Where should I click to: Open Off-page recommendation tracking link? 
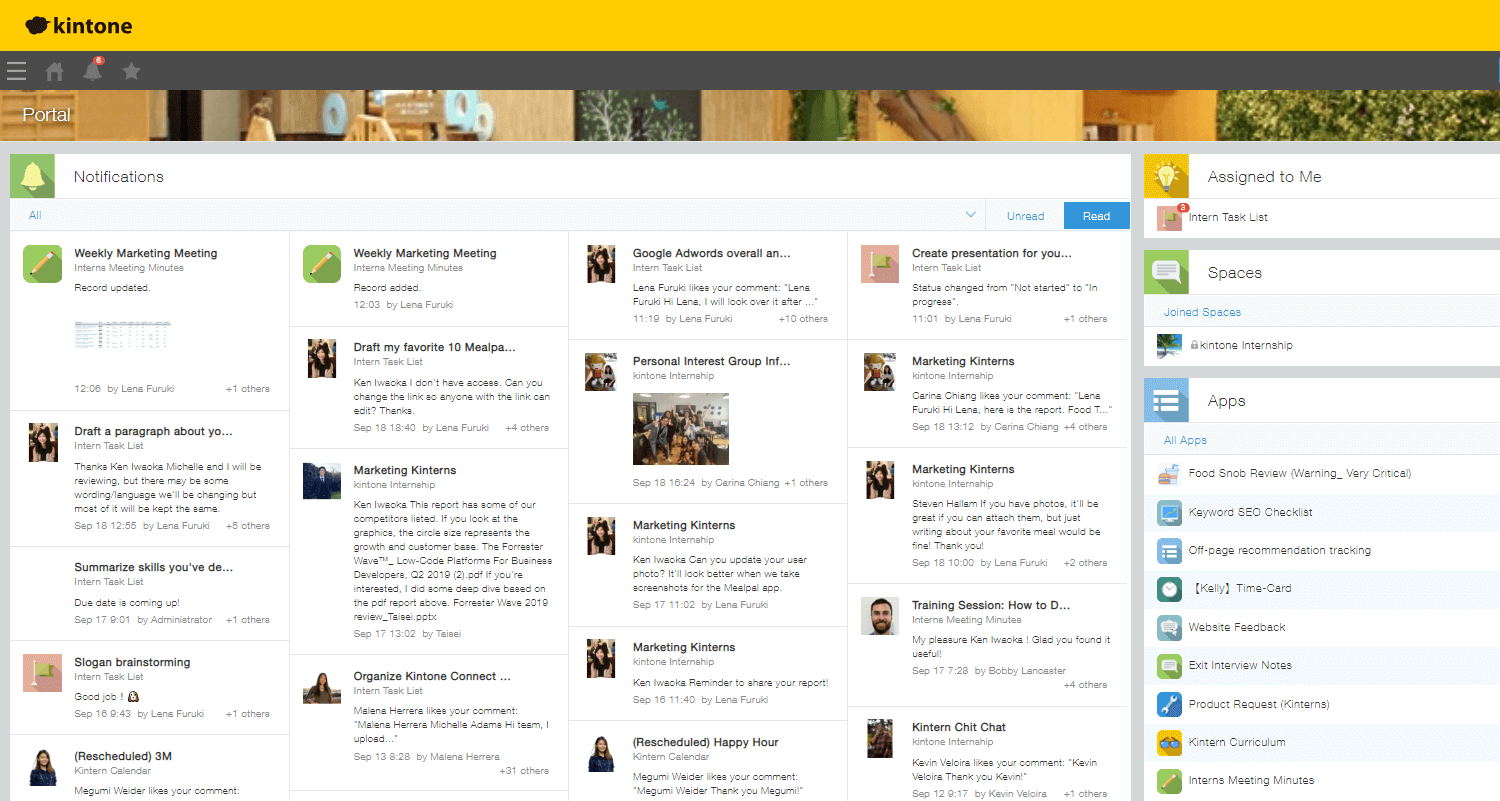1280,550
